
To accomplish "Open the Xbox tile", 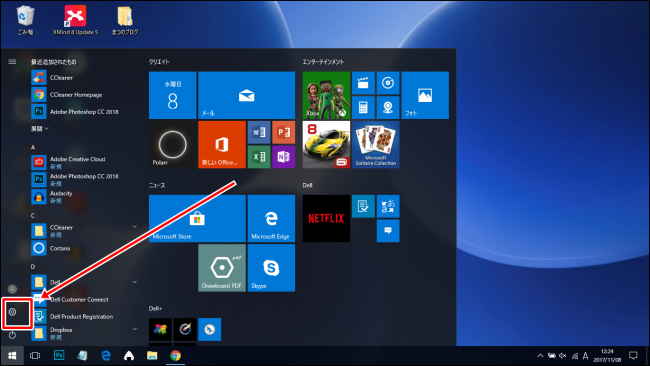I will [x=326, y=95].
